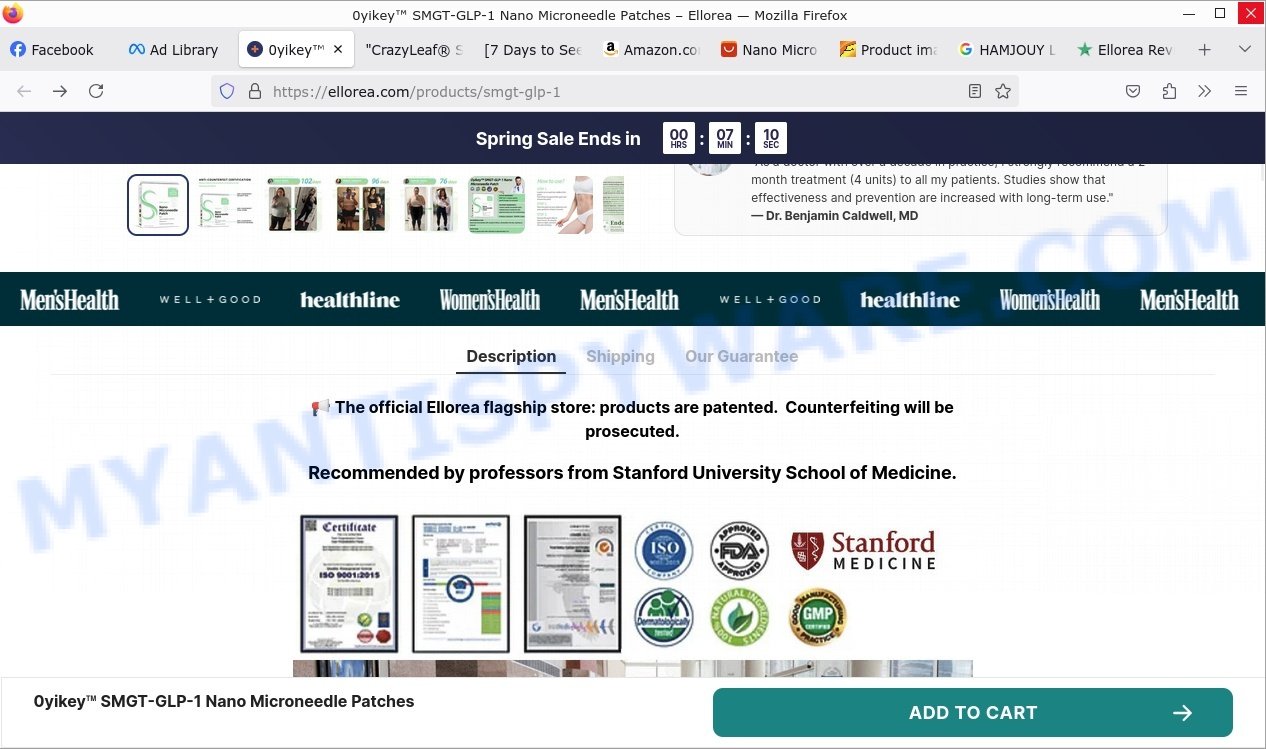
Task: Click the Dermatologically tested badge
Action: [x=663, y=617]
